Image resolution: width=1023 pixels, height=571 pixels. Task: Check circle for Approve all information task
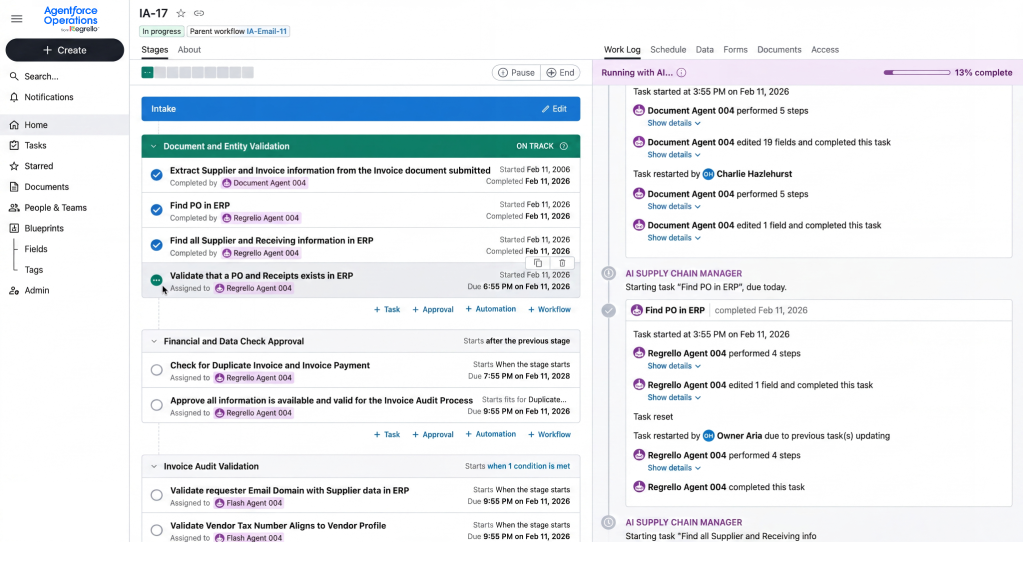157,405
